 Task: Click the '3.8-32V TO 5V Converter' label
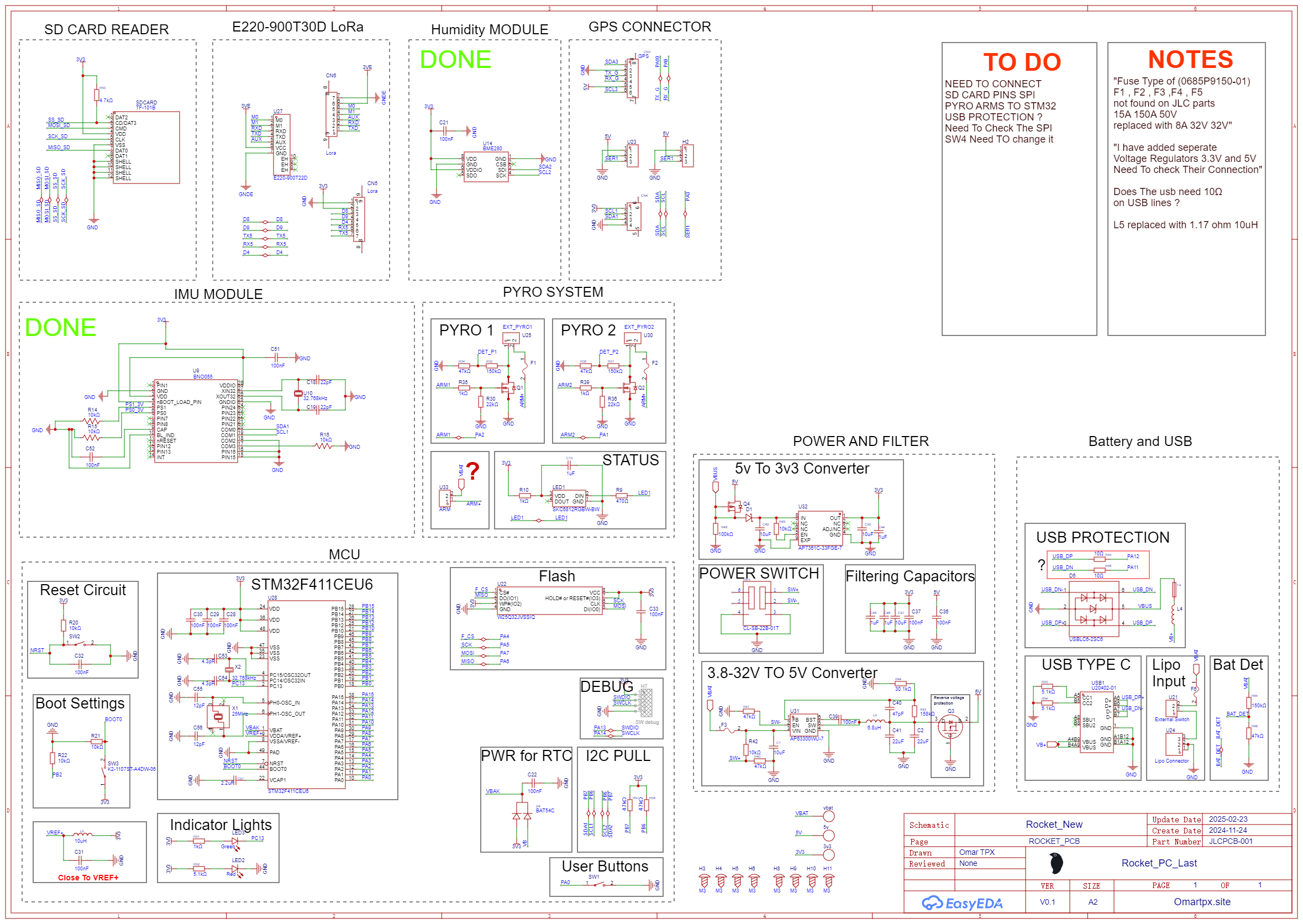coord(792,673)
